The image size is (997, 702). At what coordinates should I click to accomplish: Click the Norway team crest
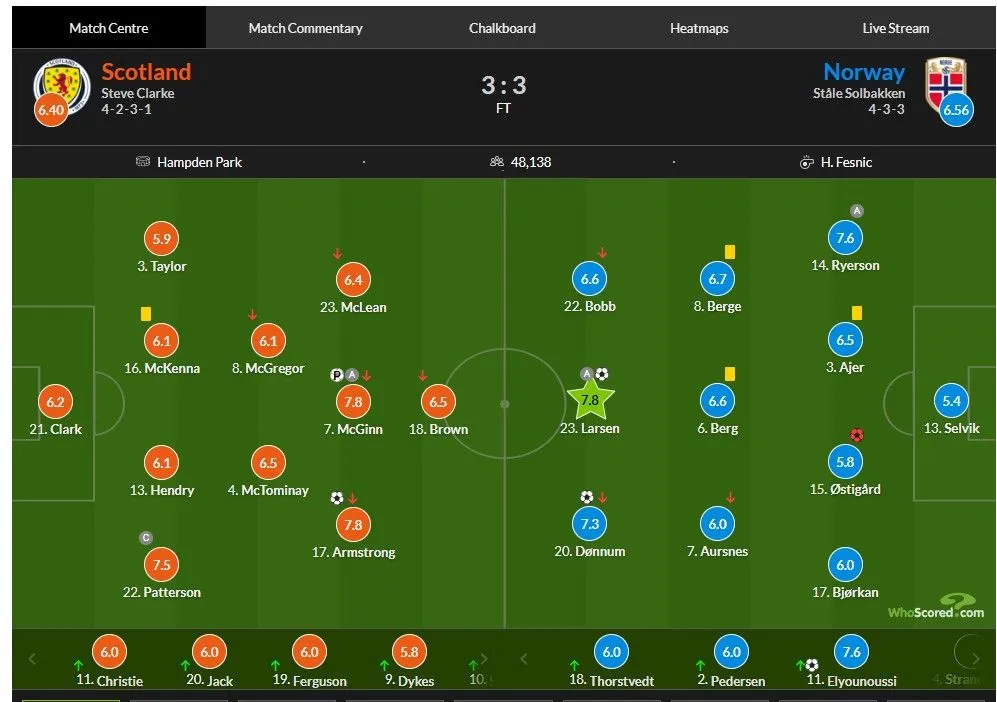(945, 80)
